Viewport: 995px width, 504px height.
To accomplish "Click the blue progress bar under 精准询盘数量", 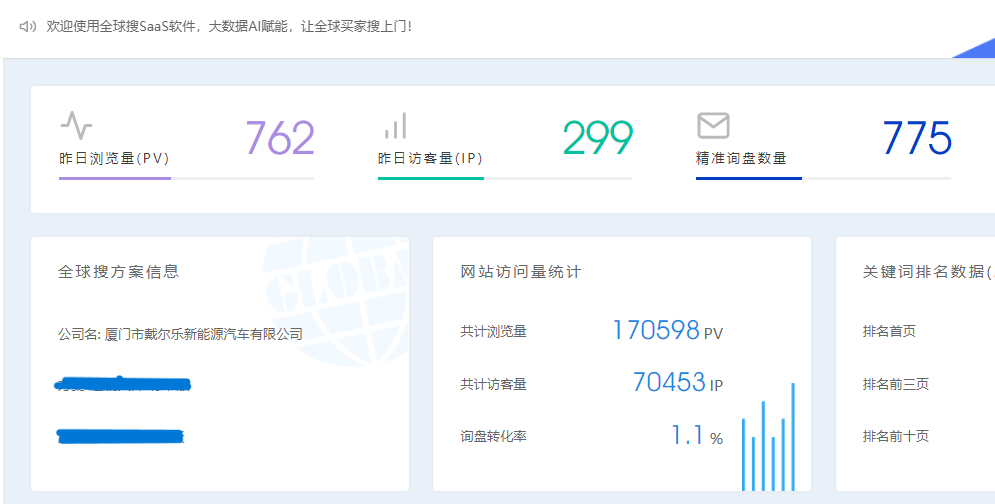I will (749, 178).
